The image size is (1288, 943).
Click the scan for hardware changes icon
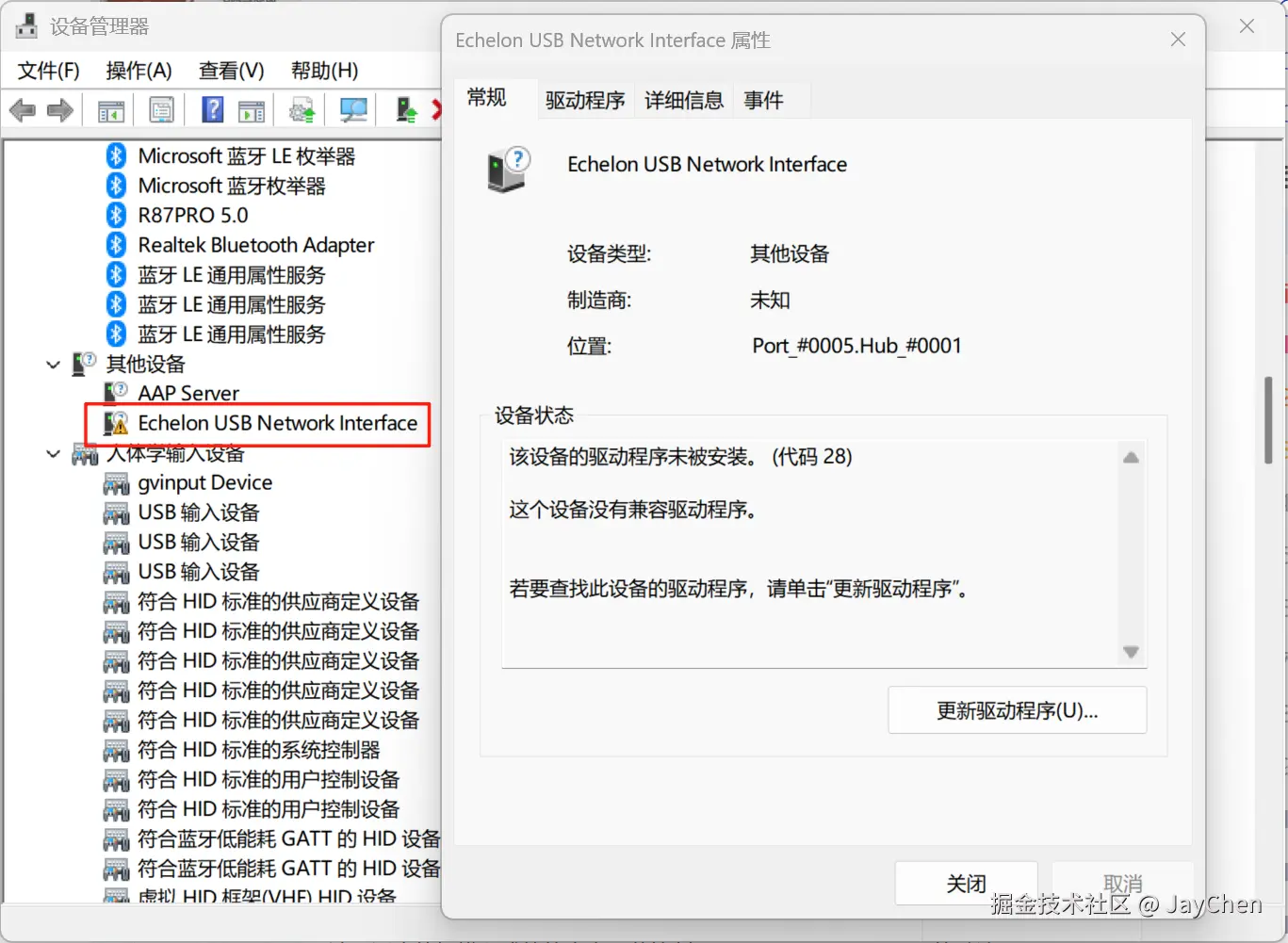pos(353,111)
